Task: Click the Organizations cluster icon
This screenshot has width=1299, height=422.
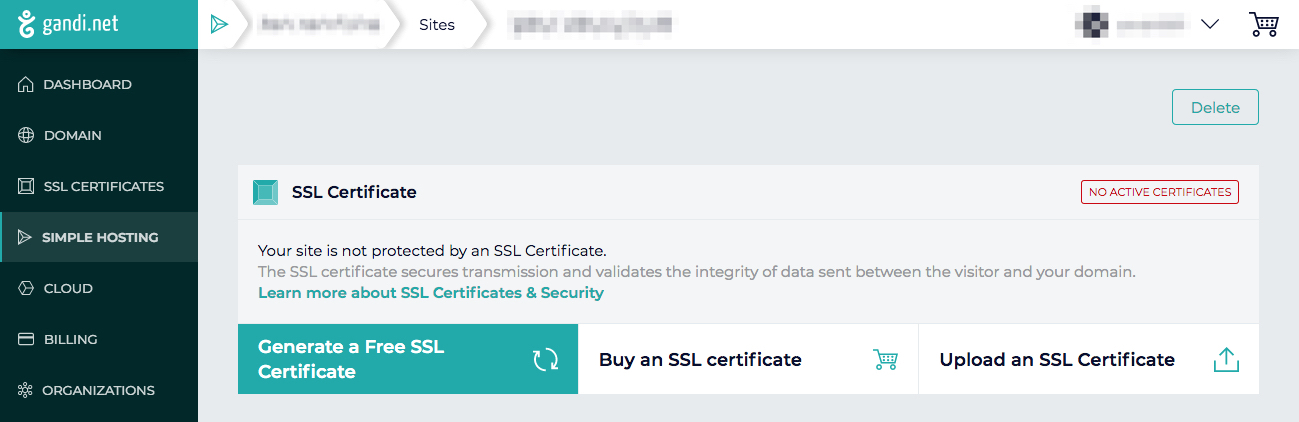Action: pos(26,391)
